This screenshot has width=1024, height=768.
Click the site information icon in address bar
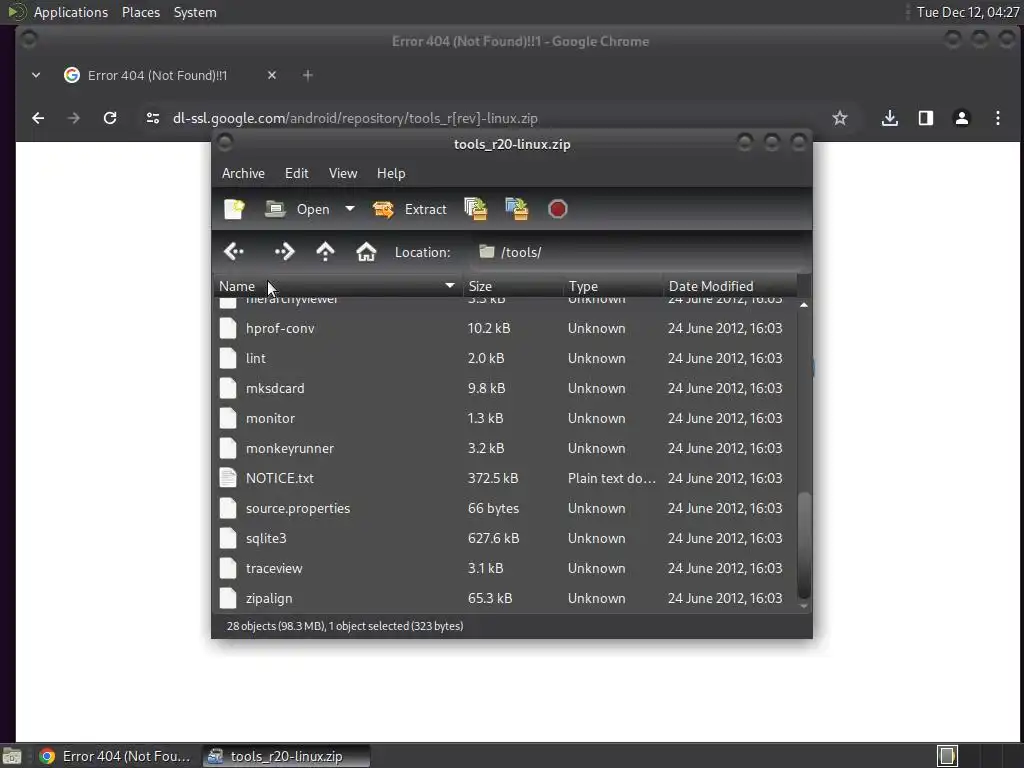[x=153, y=118]
